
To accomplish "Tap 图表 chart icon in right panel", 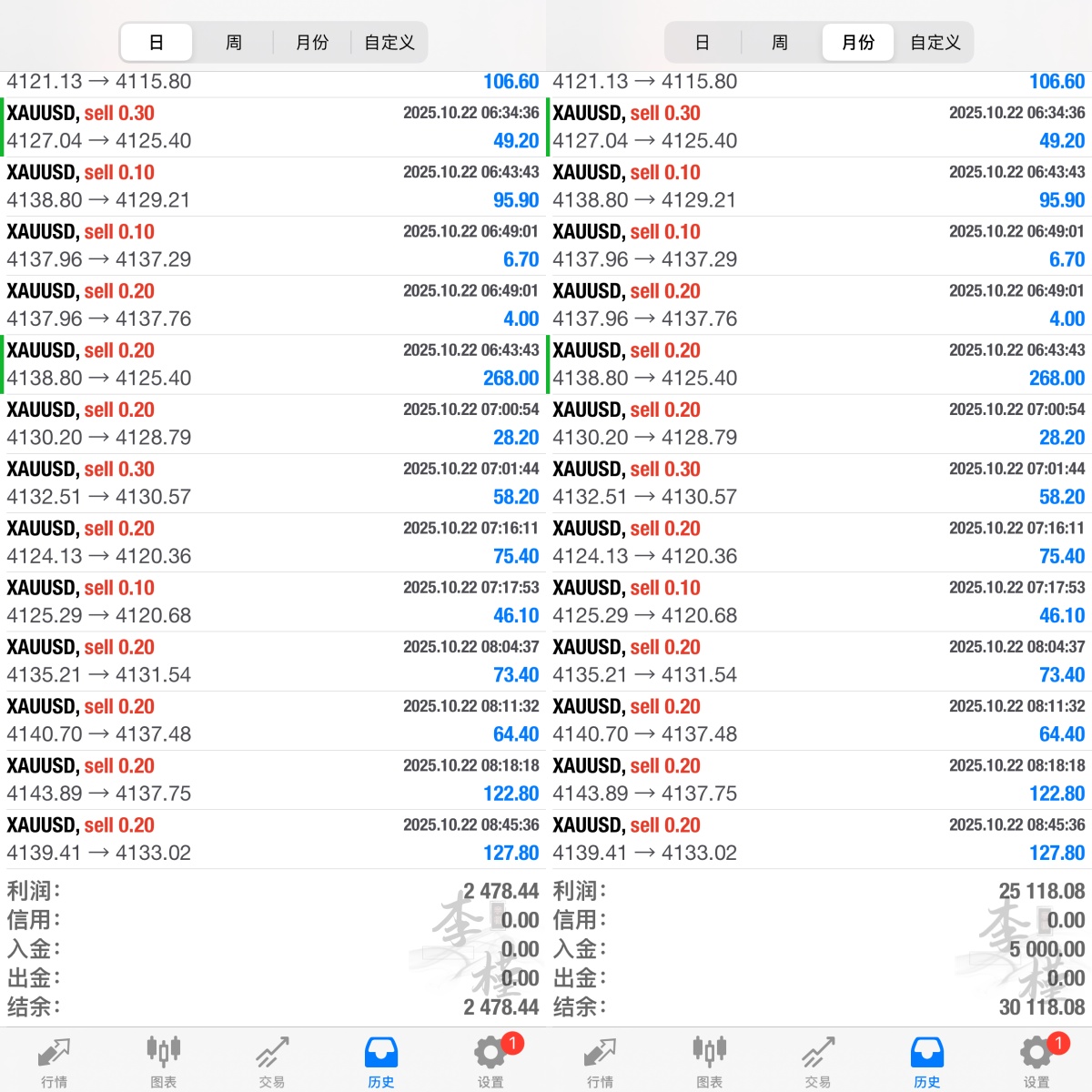I will click(710, 1060).
